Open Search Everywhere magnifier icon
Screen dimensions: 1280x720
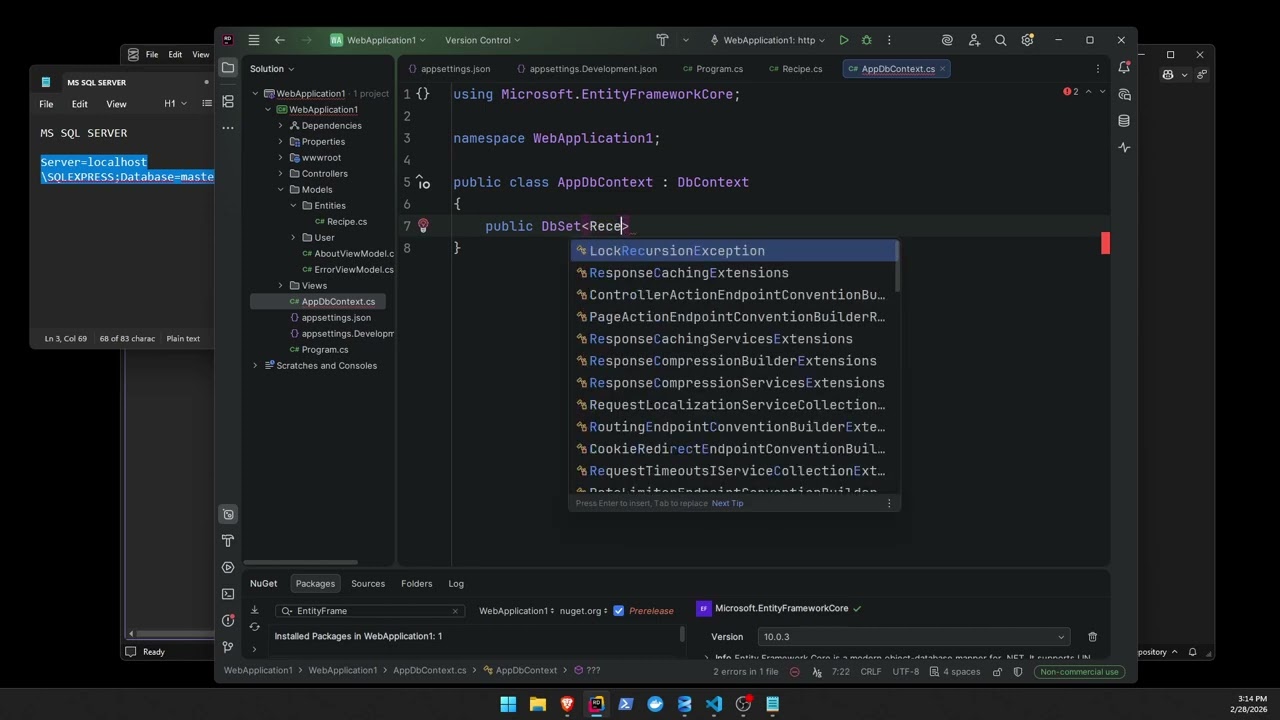(x=1001, y=40)
